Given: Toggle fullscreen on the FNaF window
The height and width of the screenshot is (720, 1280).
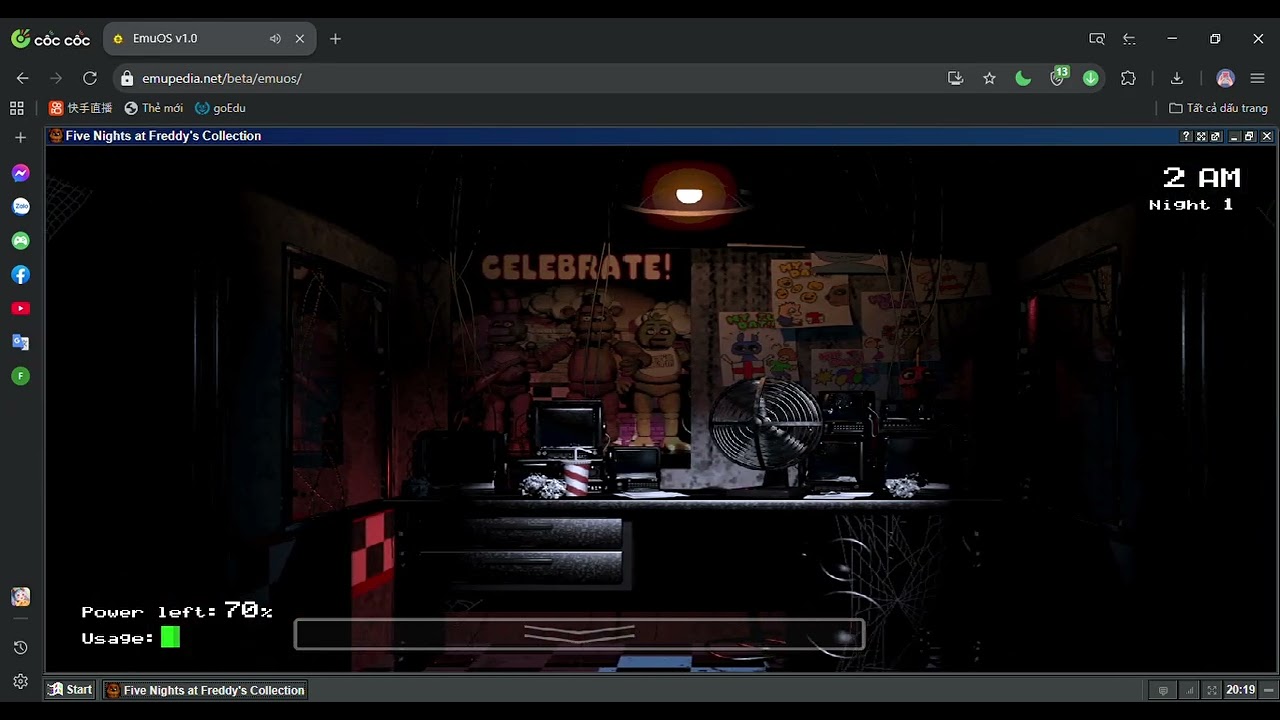Looking at the screenshot, I should (x=1201, y=136).
